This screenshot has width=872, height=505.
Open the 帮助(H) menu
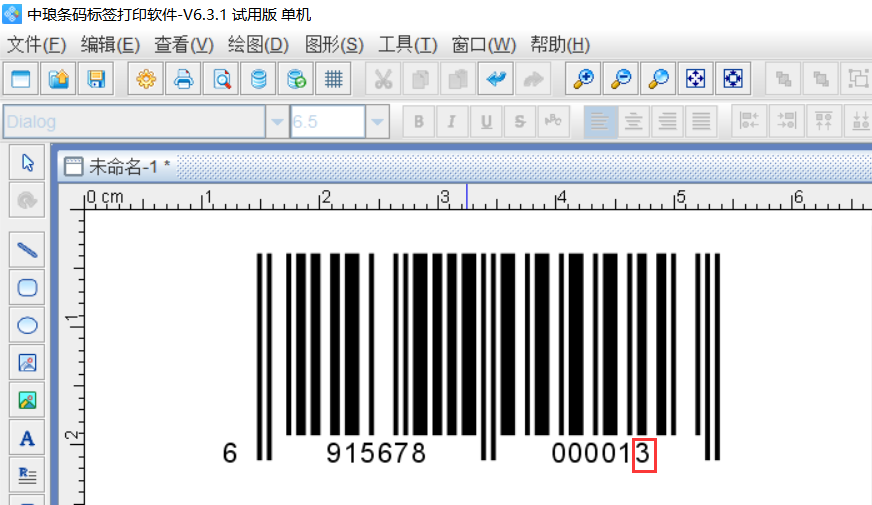click(x=560, y=44)
